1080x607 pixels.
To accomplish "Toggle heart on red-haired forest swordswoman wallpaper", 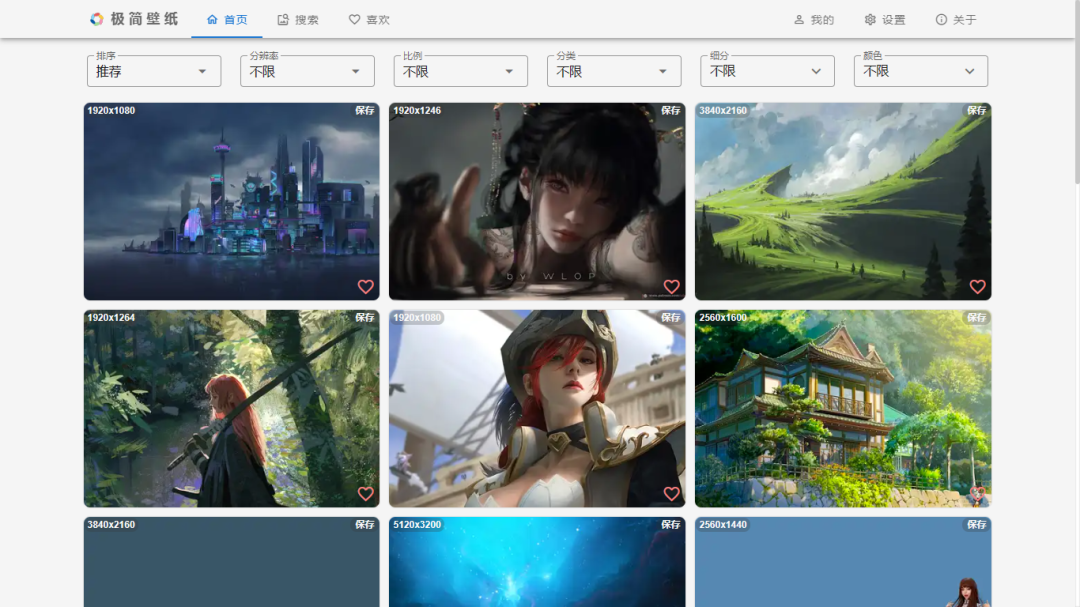I will [x=366, y=493].
